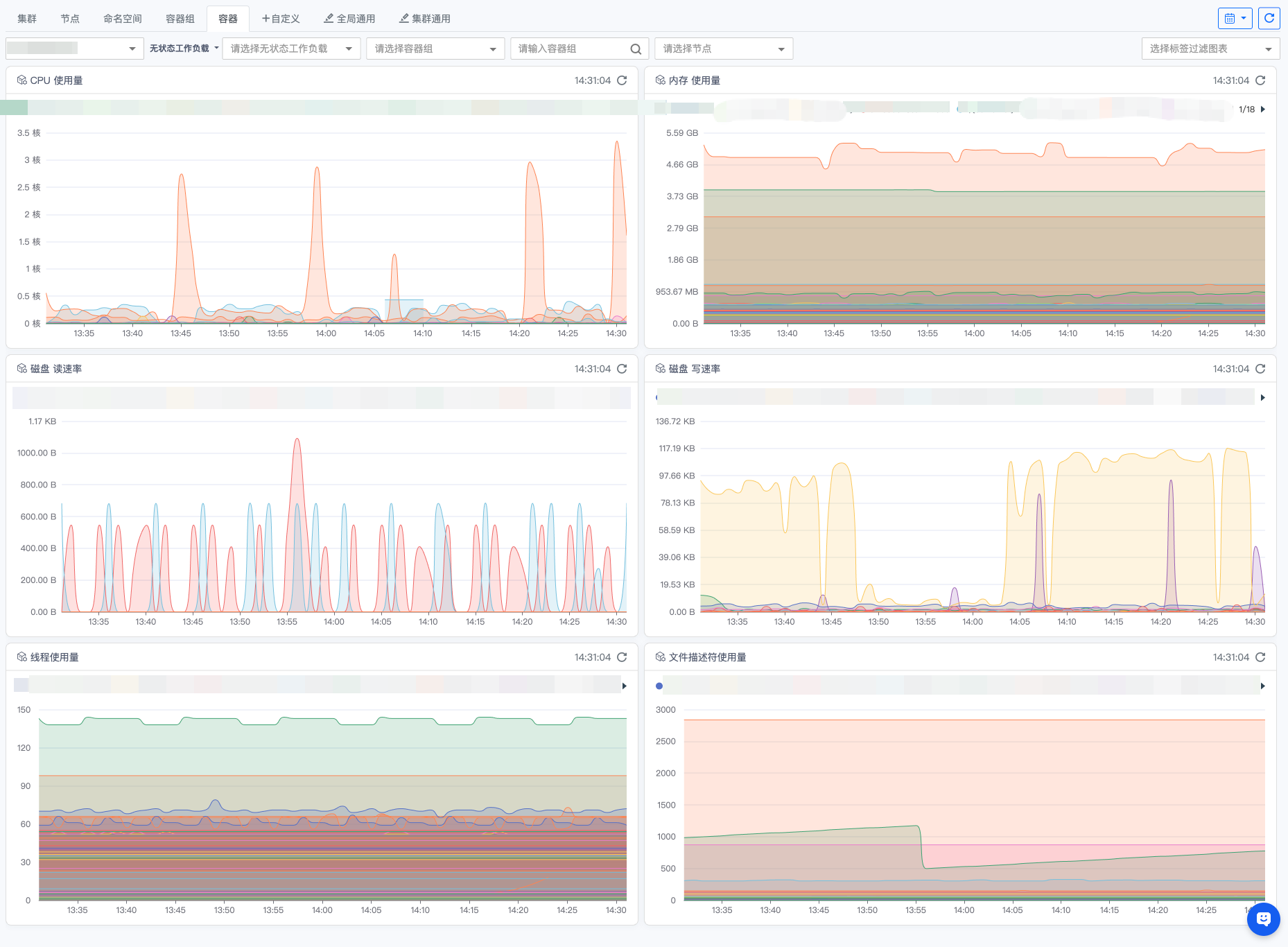Open the 请选择无状态工作负载 dropdown
The image size is (1288, 947).
click(290, 49)
